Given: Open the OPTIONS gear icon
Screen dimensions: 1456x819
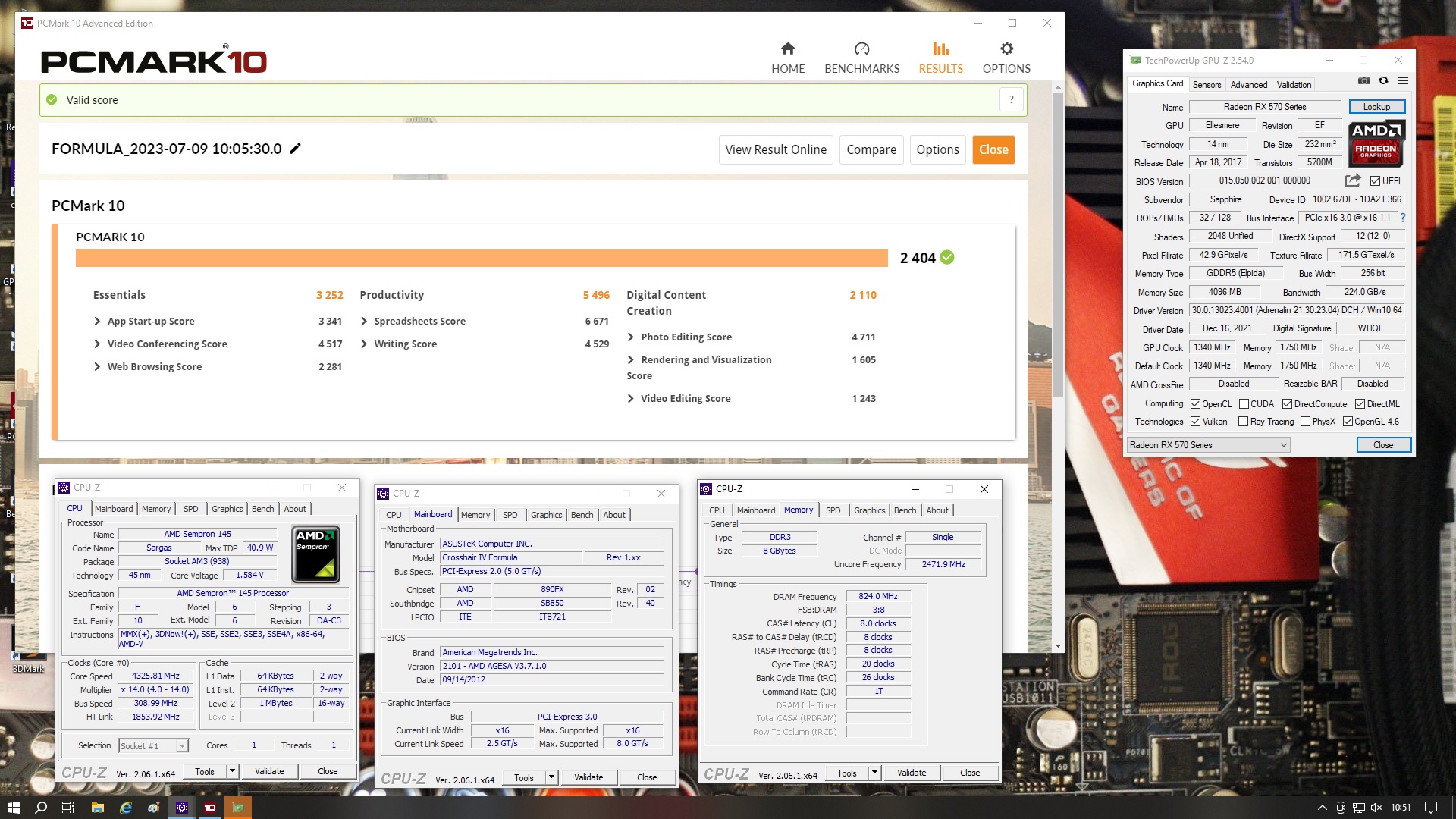Looking at the screenshot, I should 1006,49.
